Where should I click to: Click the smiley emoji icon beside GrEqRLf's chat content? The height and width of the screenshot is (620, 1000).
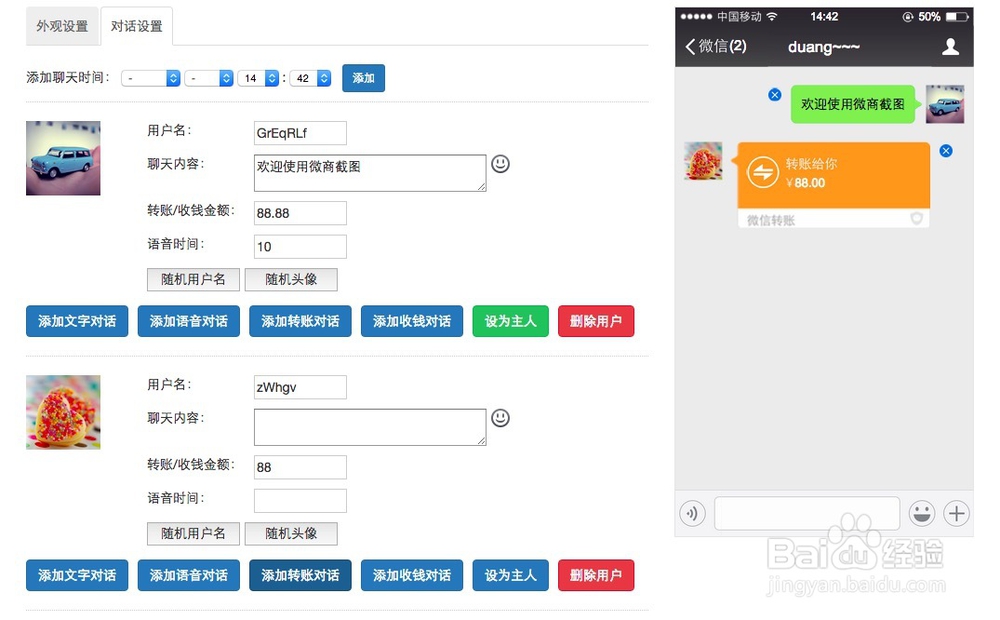click(x=500, y=164)
